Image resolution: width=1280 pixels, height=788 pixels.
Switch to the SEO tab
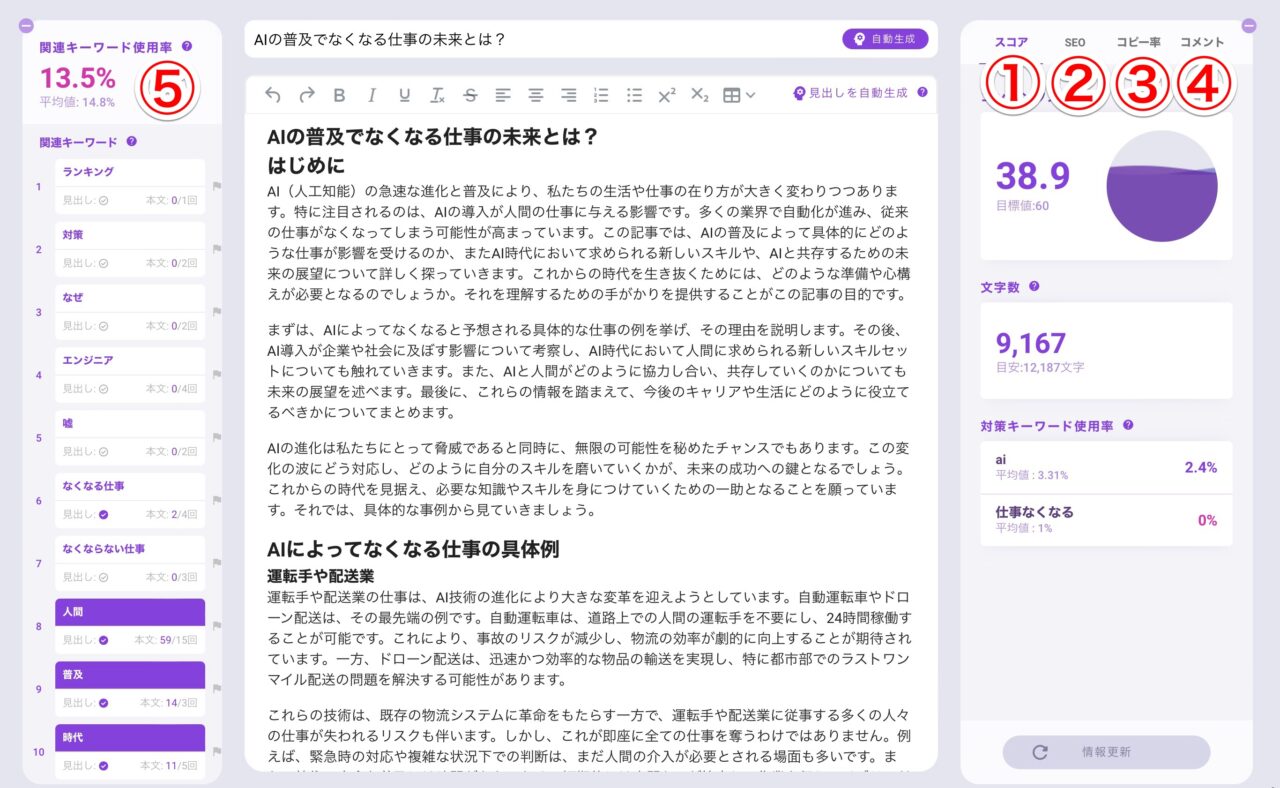coord(1074,43)
